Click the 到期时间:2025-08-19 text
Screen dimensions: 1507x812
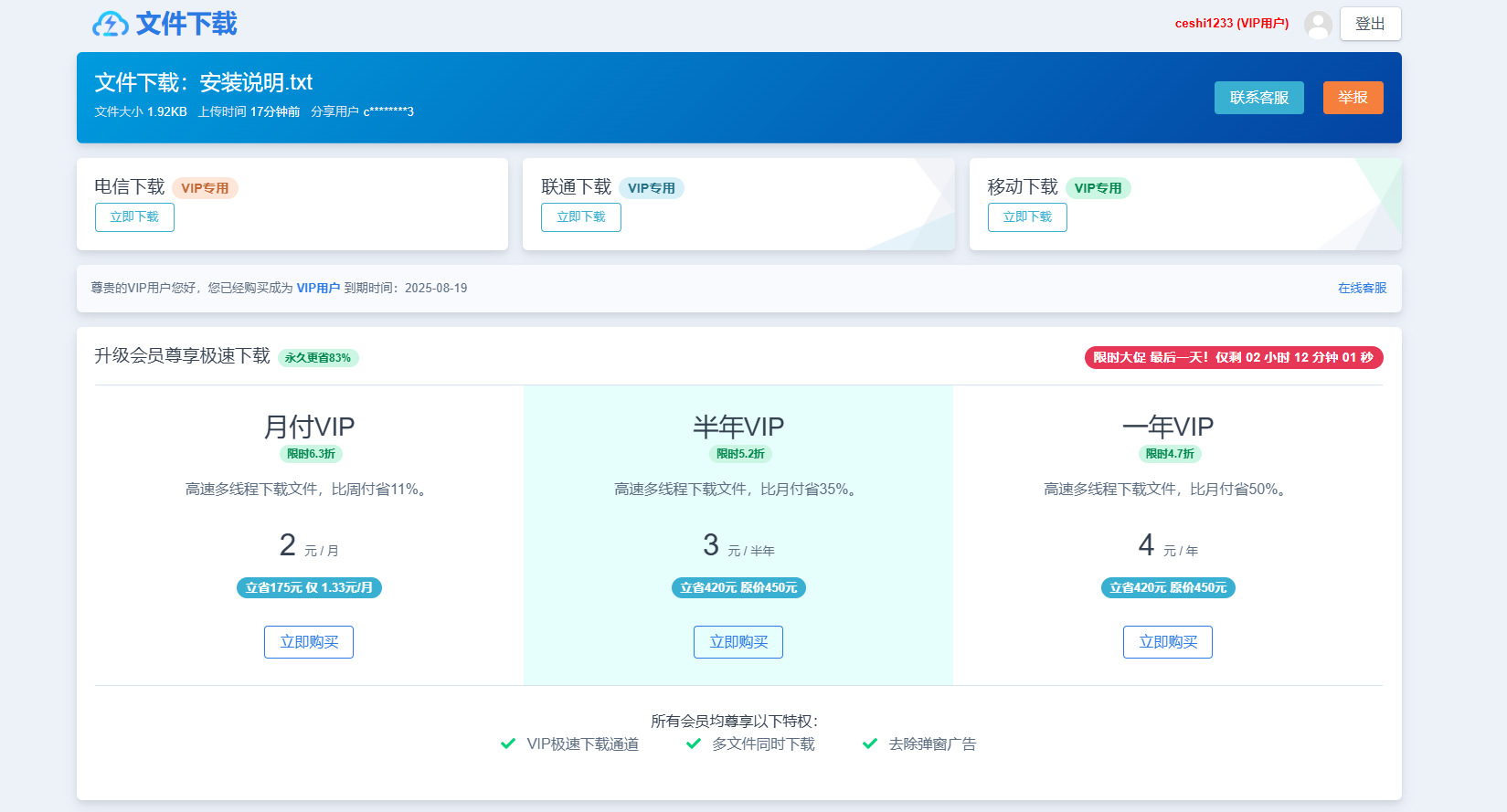coord(406,288)
